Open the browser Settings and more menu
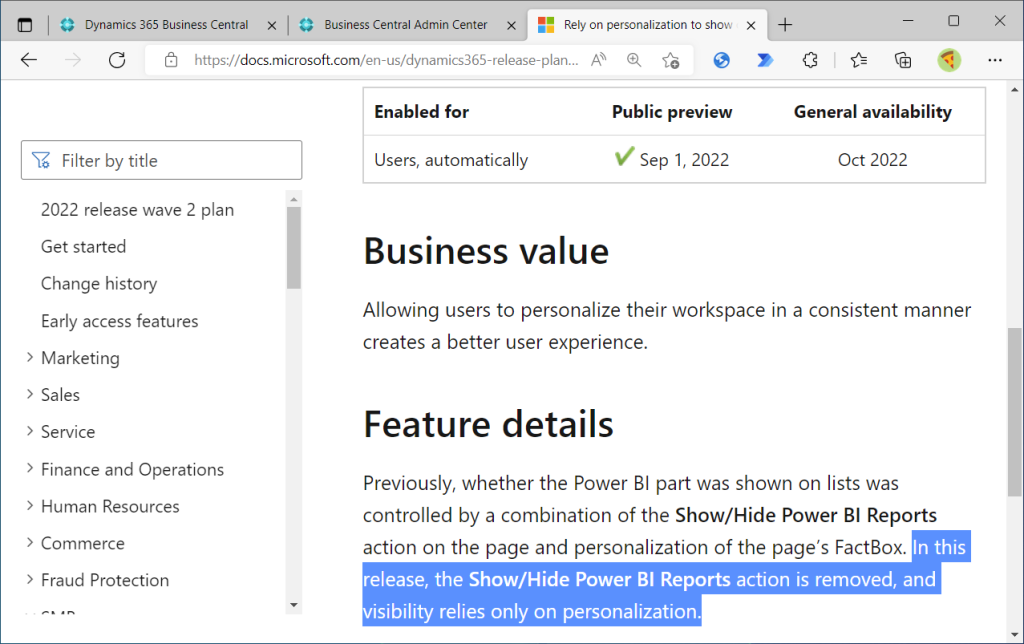This screenshot has width=1024, height=644. [x=995, y=60]
